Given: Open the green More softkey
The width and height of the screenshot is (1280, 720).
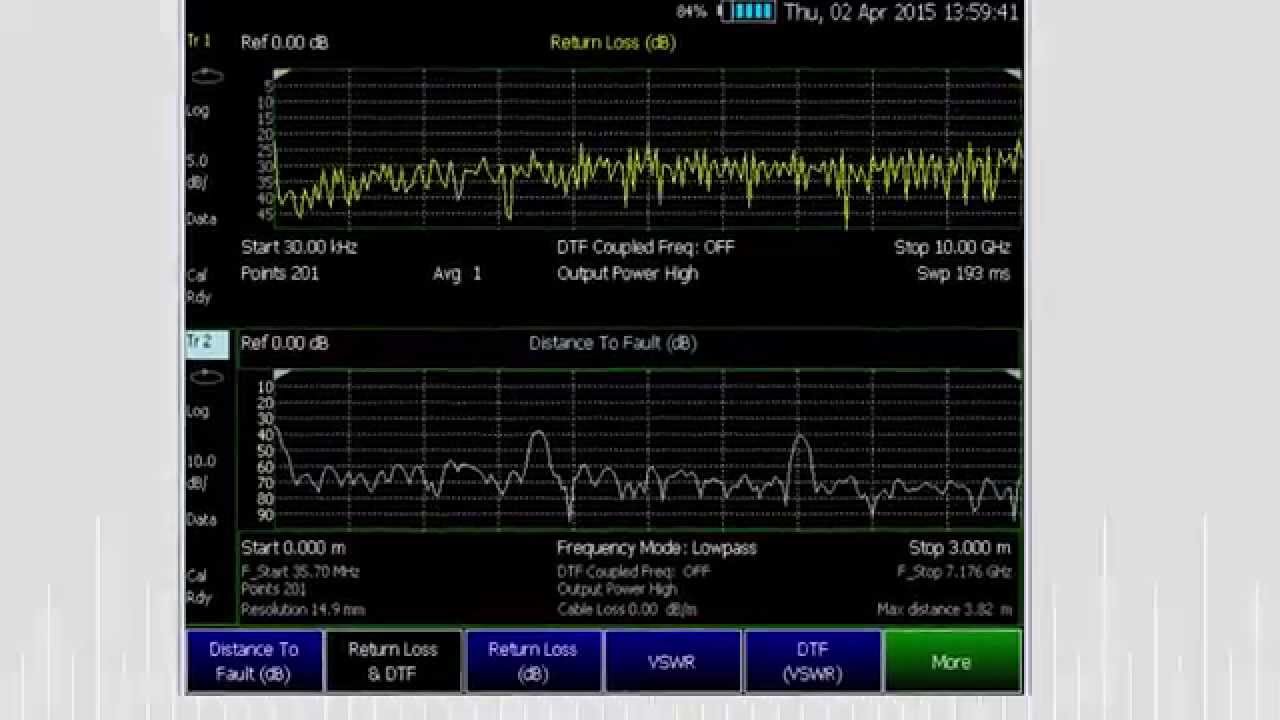Looking at the screenshot, I should pos(951,661).
